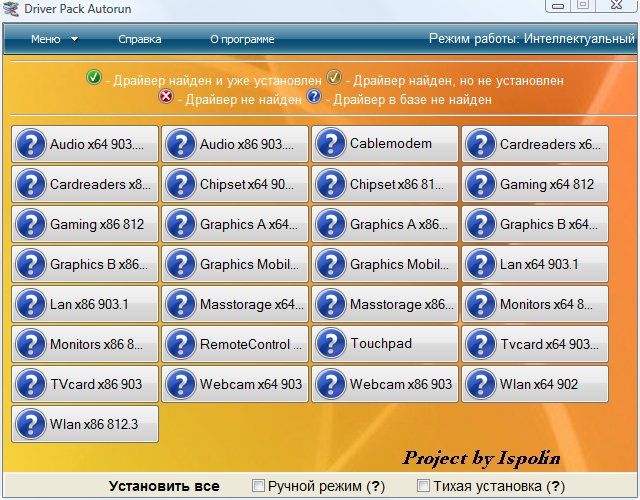640x500 pixels.
Task: Open the Справка menu
Action: [x=139, y=40]
